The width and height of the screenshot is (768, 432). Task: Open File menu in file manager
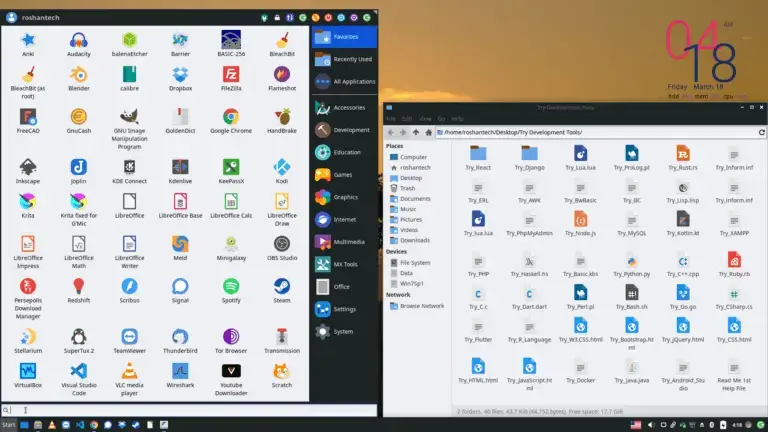click(x=390, y=119)
